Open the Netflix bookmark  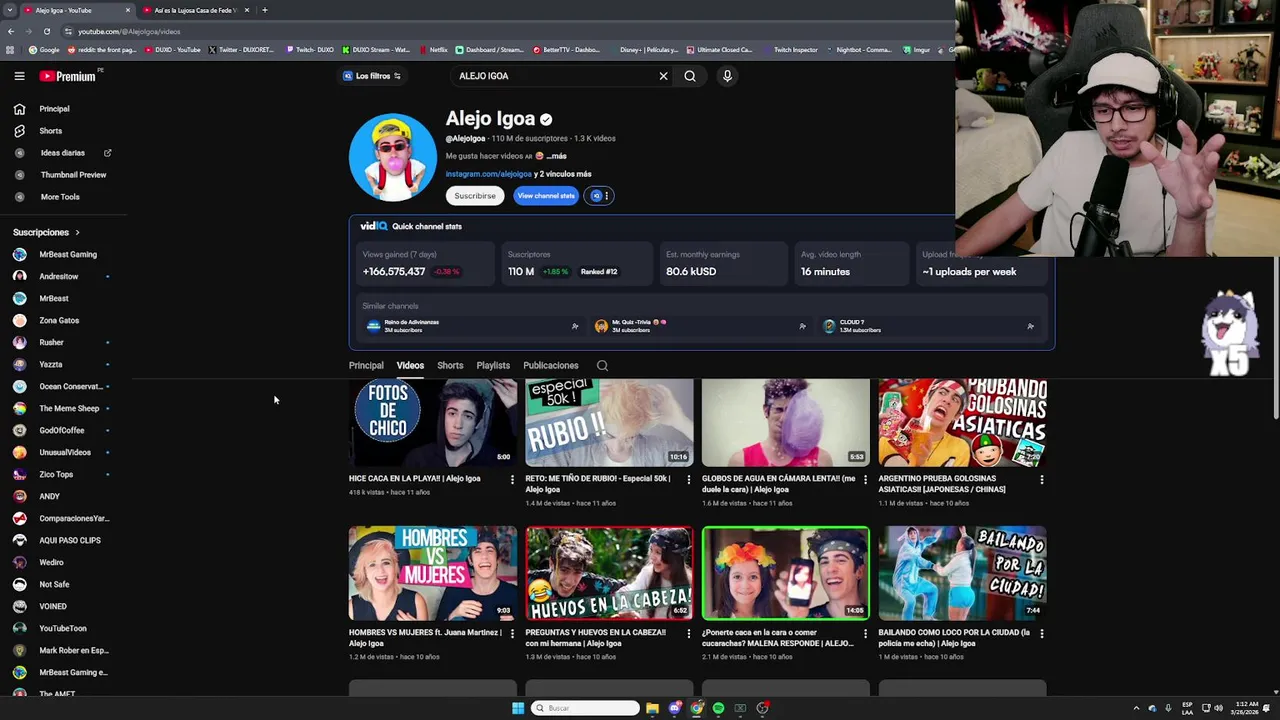click(433, 50)
